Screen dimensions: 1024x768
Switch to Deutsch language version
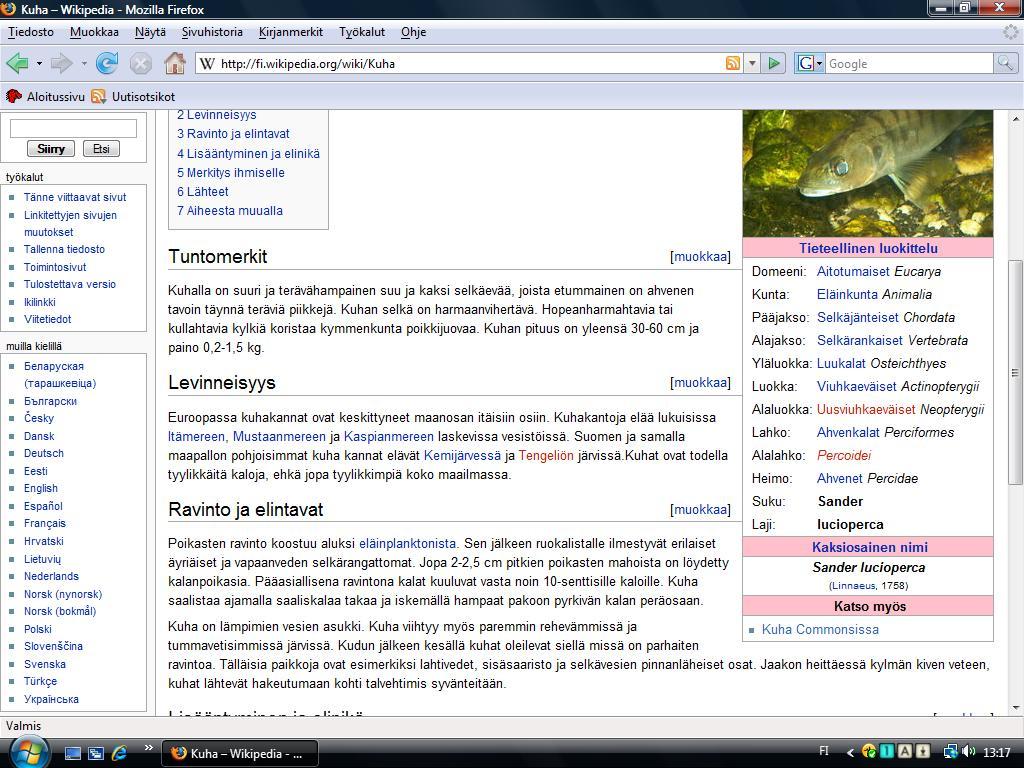(44, 453)
